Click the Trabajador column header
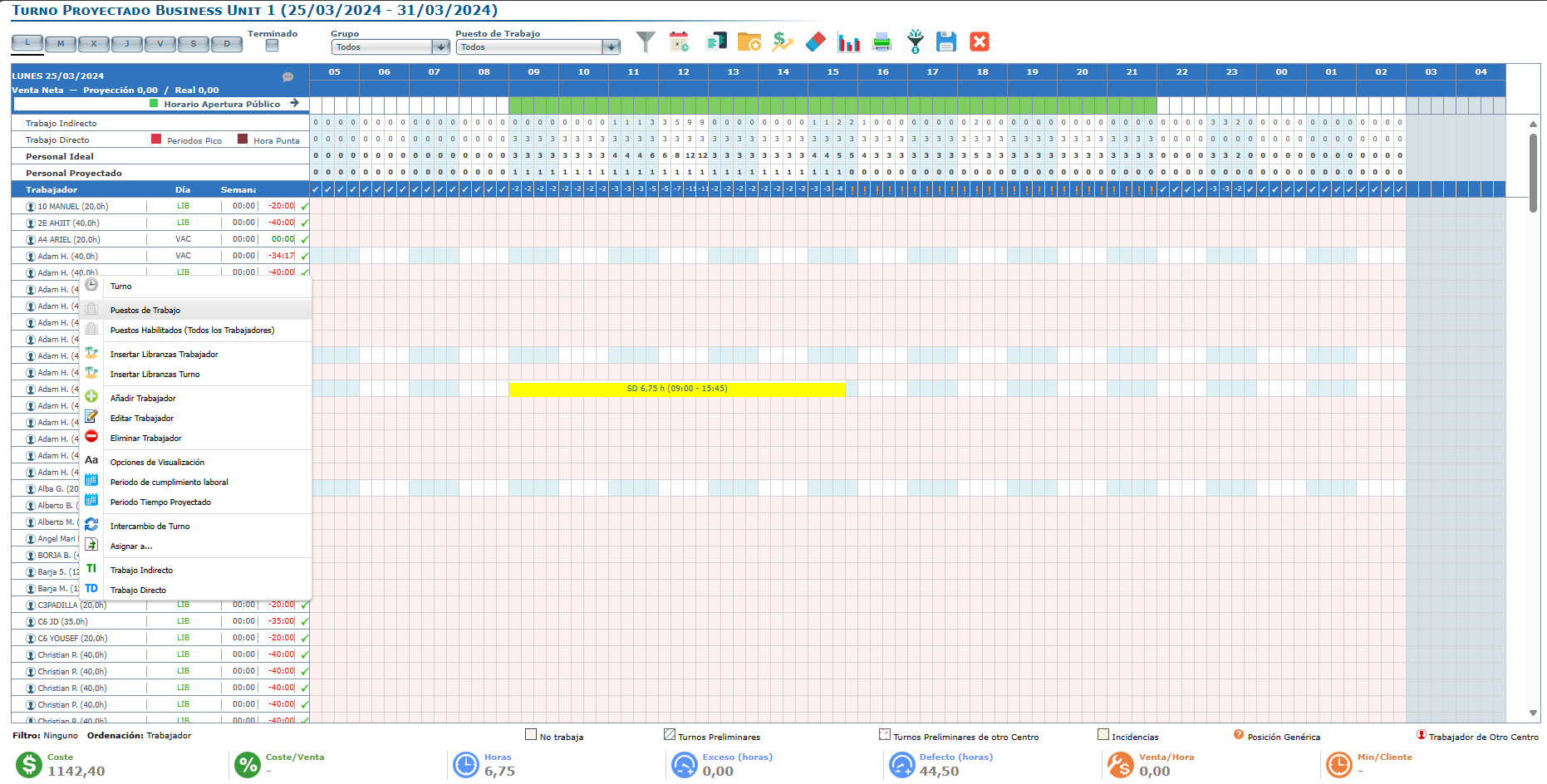 click(x=52, y=189)
